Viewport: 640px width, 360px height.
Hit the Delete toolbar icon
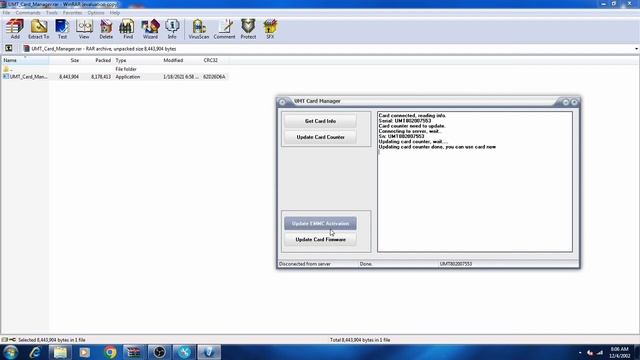pyautogui.click(x=106, y=29)
